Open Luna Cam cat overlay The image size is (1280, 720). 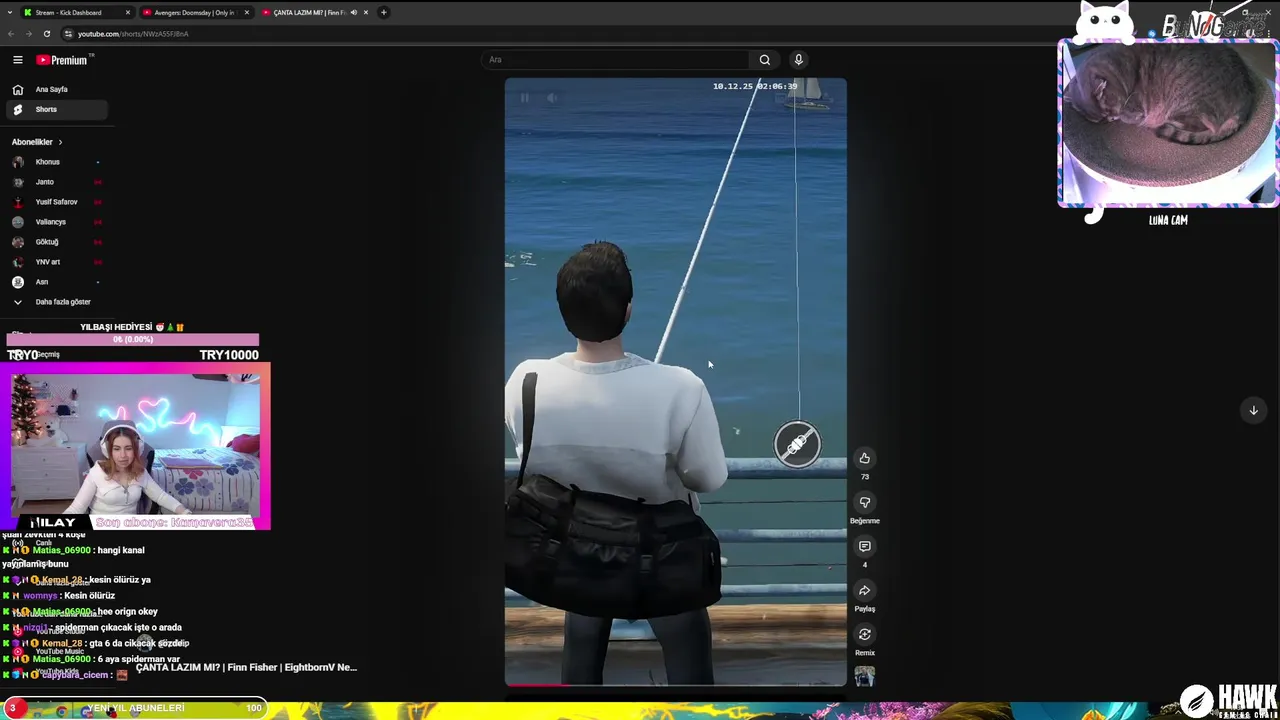1168,125
